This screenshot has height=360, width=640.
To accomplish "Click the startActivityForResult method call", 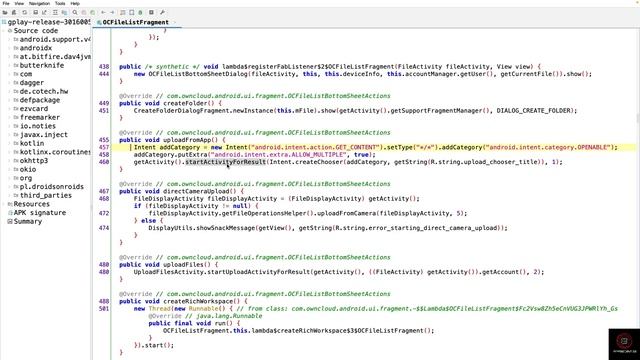I will [x=225, y=162].
